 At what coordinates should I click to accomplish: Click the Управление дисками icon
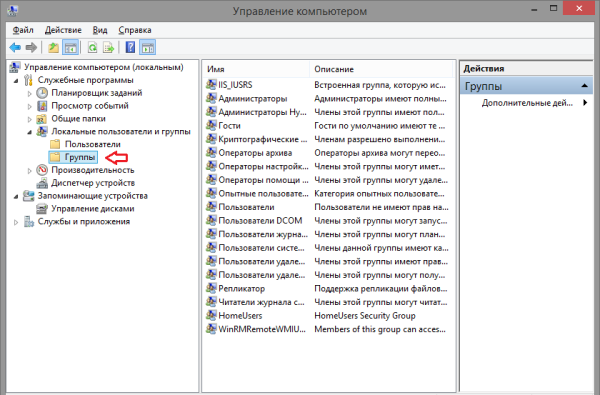point(42,209)
